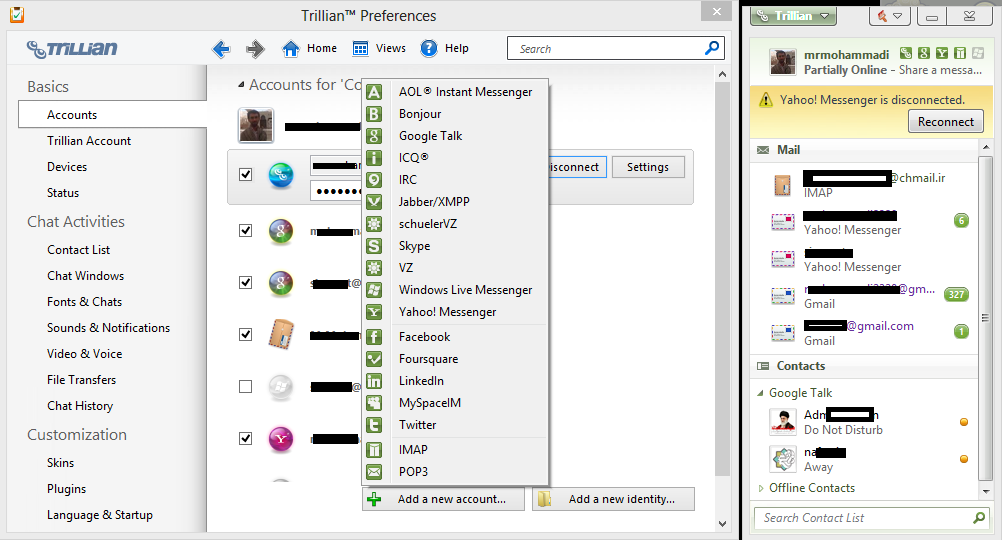Screen dimensions: 1002x543
Task: Open the Chat History preferences
Action: (80, 406)
